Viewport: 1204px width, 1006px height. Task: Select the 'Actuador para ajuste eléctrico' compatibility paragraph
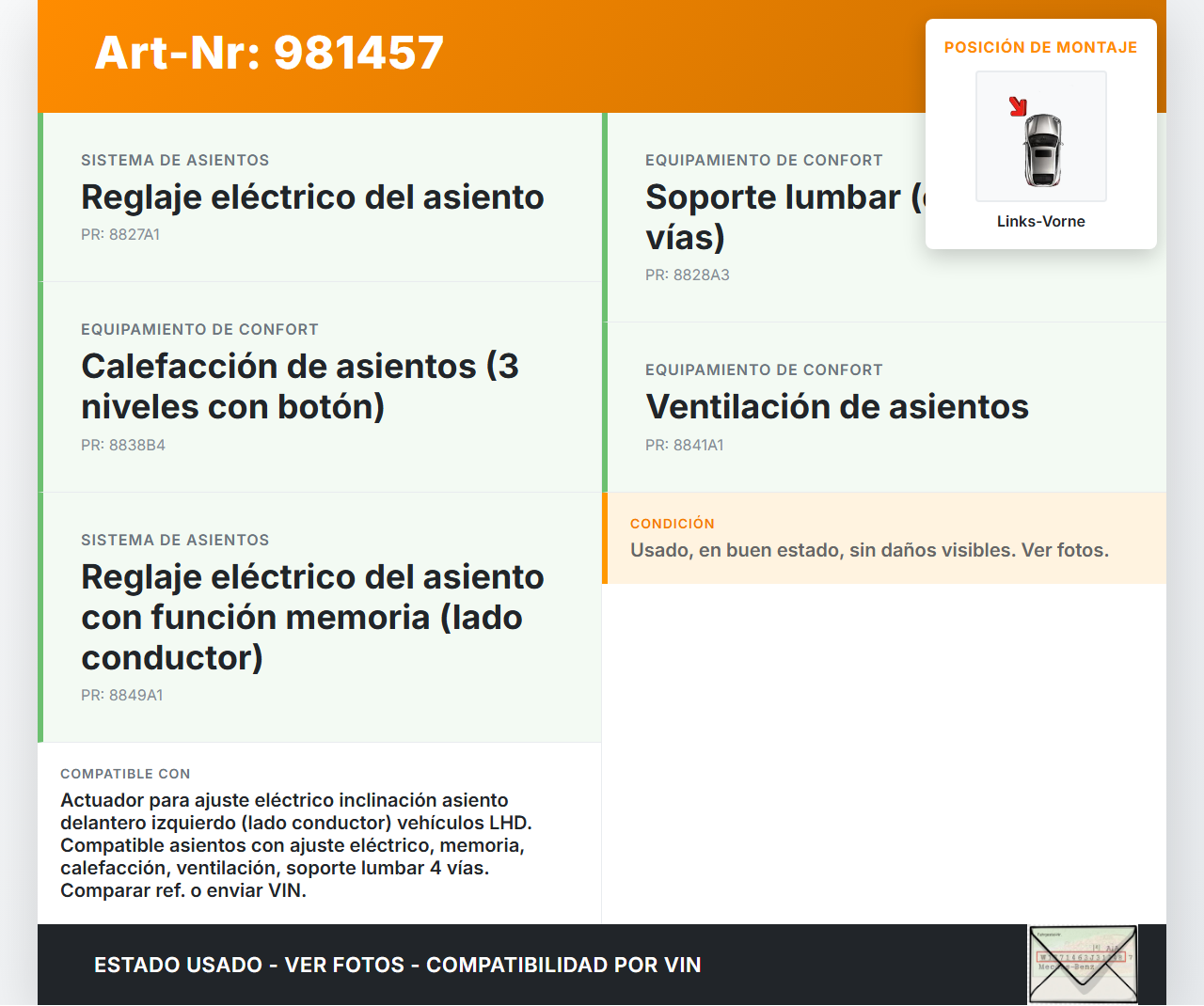296,845
